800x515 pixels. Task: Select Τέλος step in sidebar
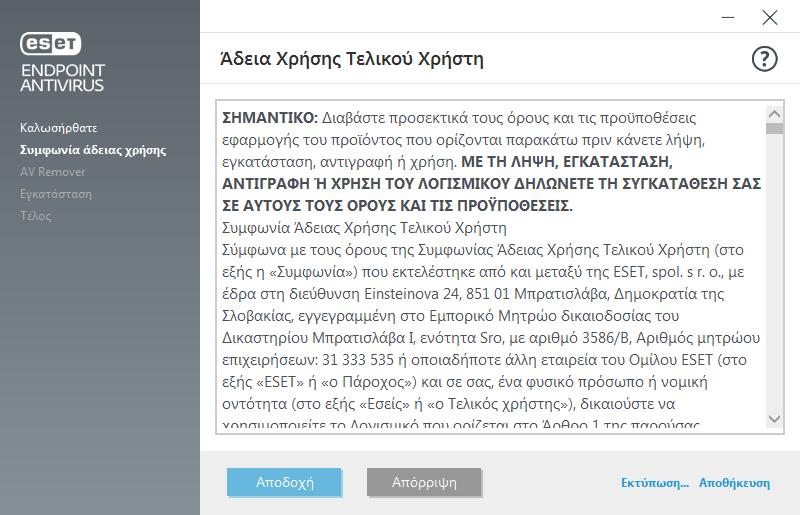[36, 216]
